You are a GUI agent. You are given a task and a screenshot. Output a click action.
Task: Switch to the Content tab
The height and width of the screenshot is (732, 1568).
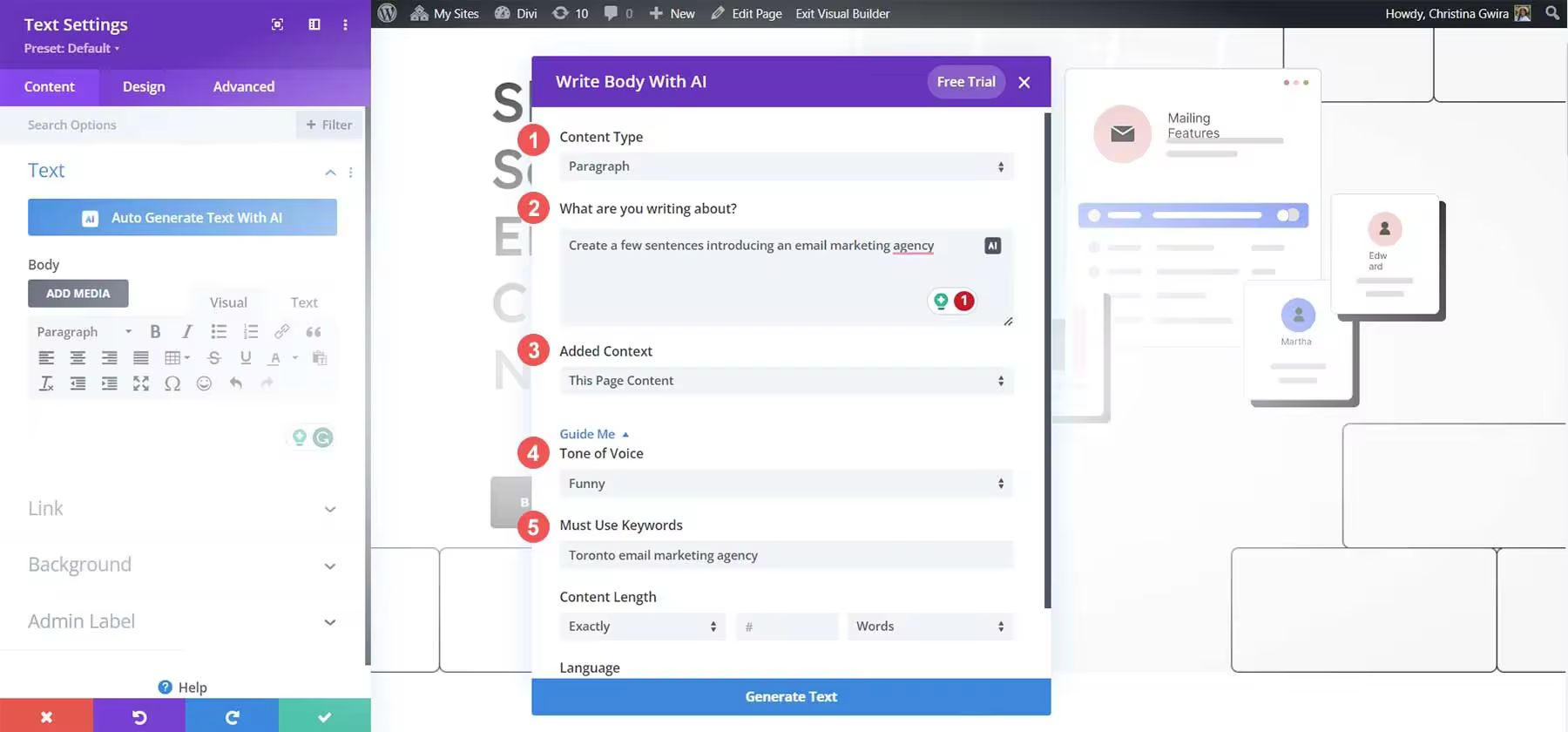point(49,86)
